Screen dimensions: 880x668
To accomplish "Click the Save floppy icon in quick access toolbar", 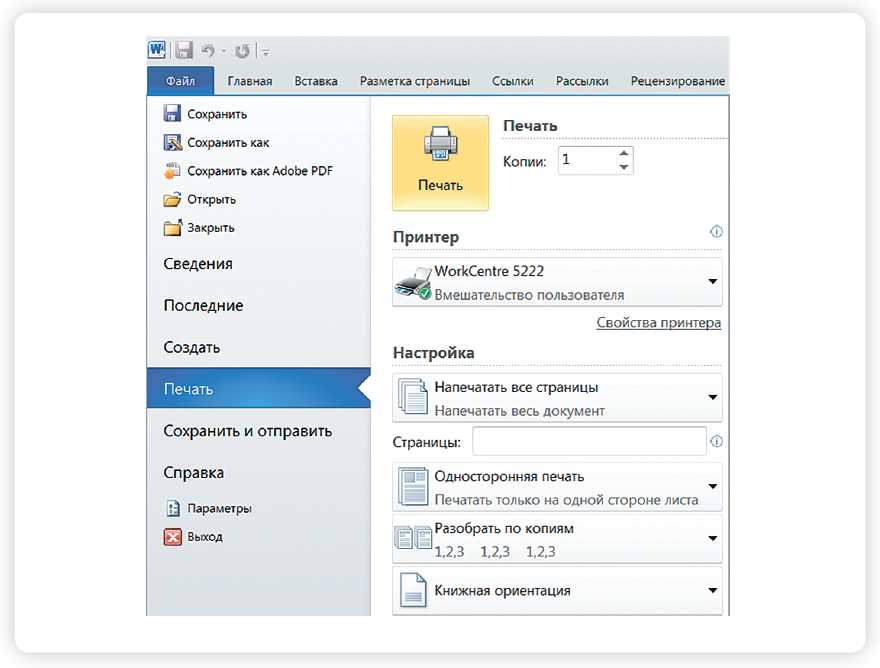I will pyautogui.click(x=184, y=51).
